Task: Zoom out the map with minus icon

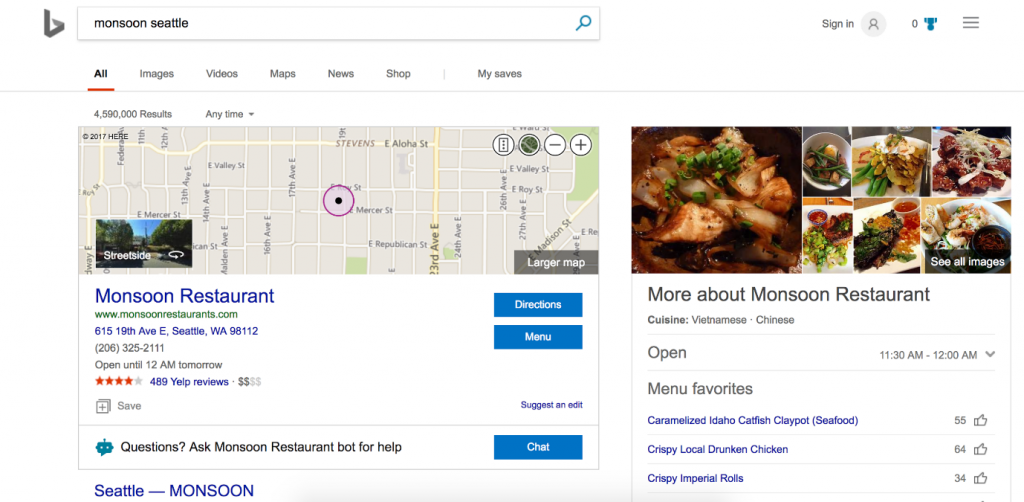Action: click(x=555, y=144)
